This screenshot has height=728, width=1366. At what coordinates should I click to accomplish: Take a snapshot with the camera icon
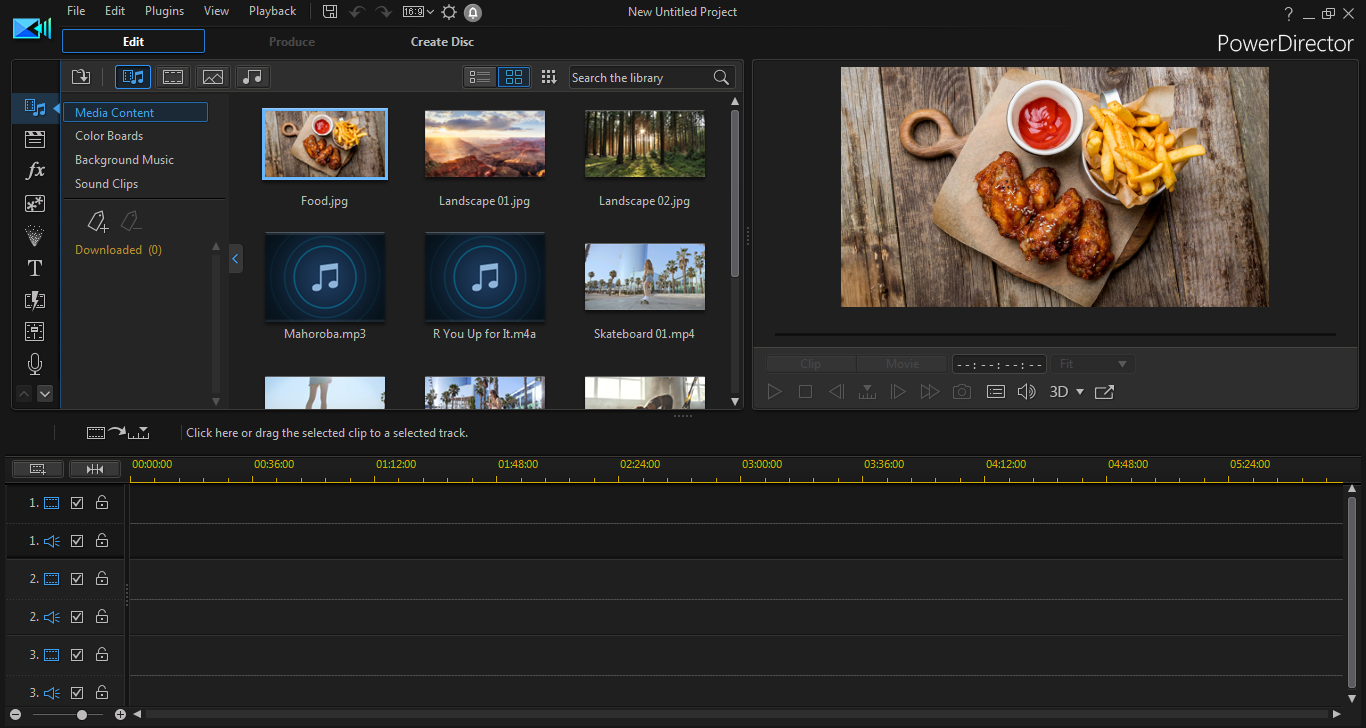pyautogui.click(x=961, y=392)
